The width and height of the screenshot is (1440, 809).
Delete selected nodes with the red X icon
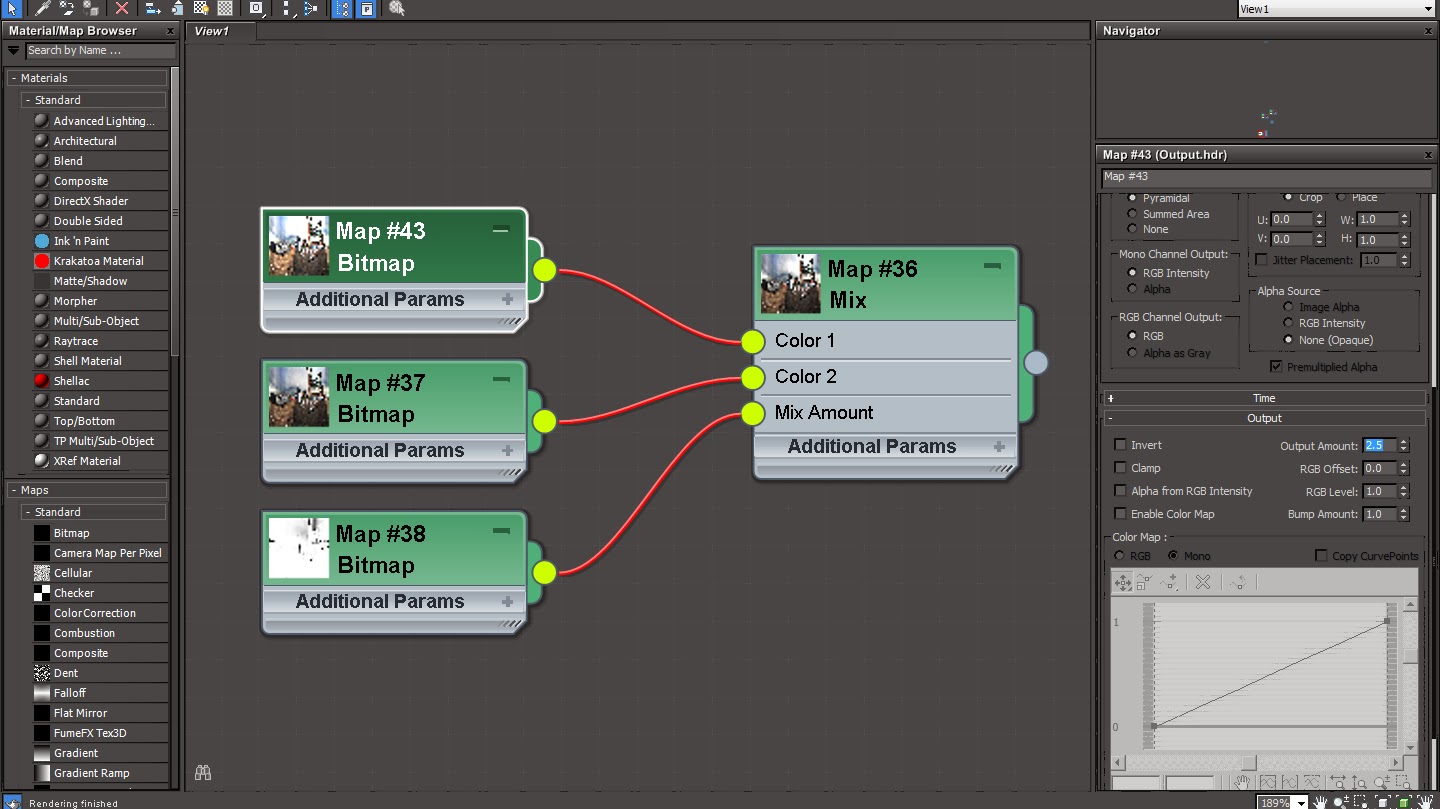[122, 8]
